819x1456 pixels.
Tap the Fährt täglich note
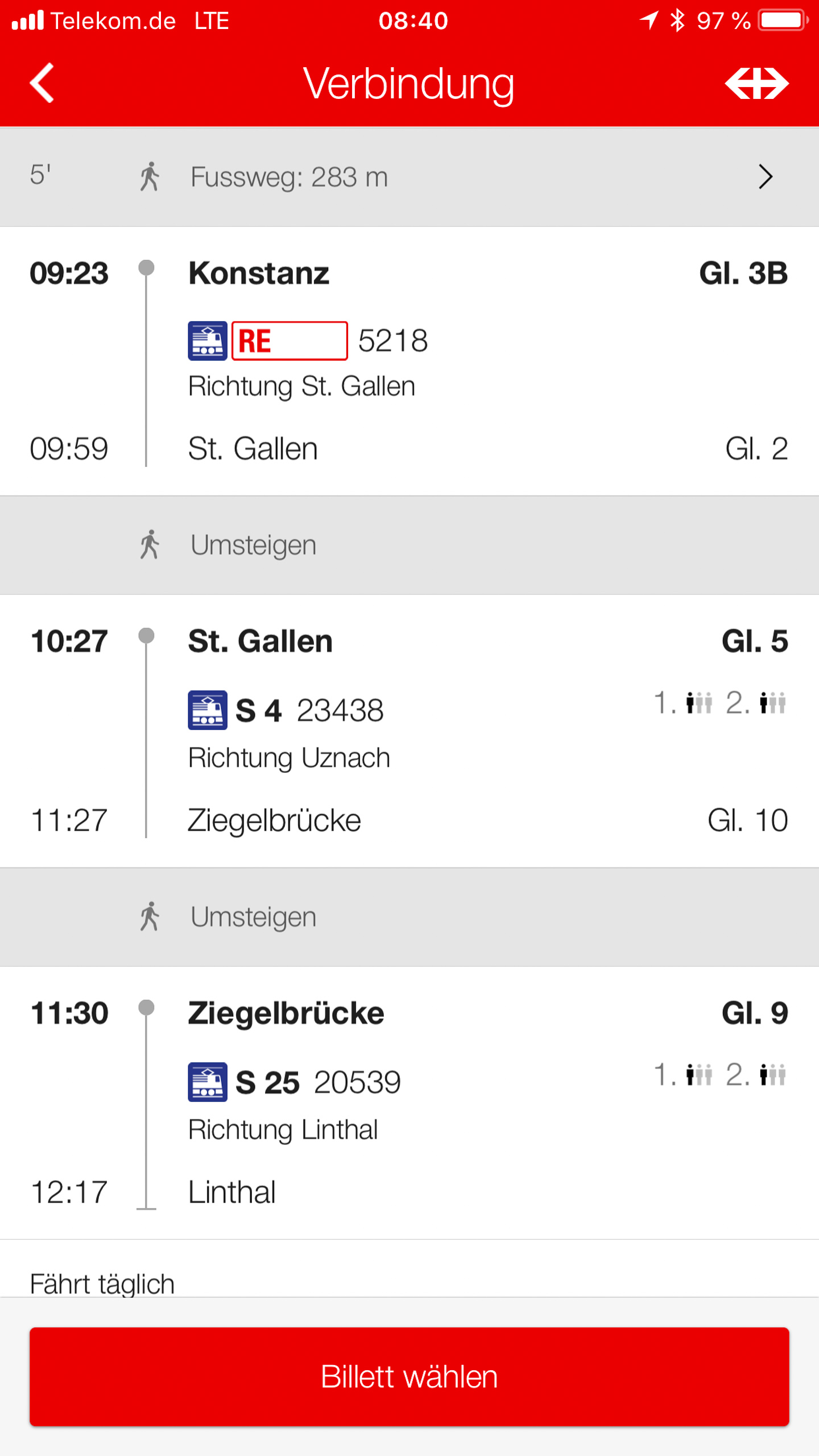click(102, 1284)
